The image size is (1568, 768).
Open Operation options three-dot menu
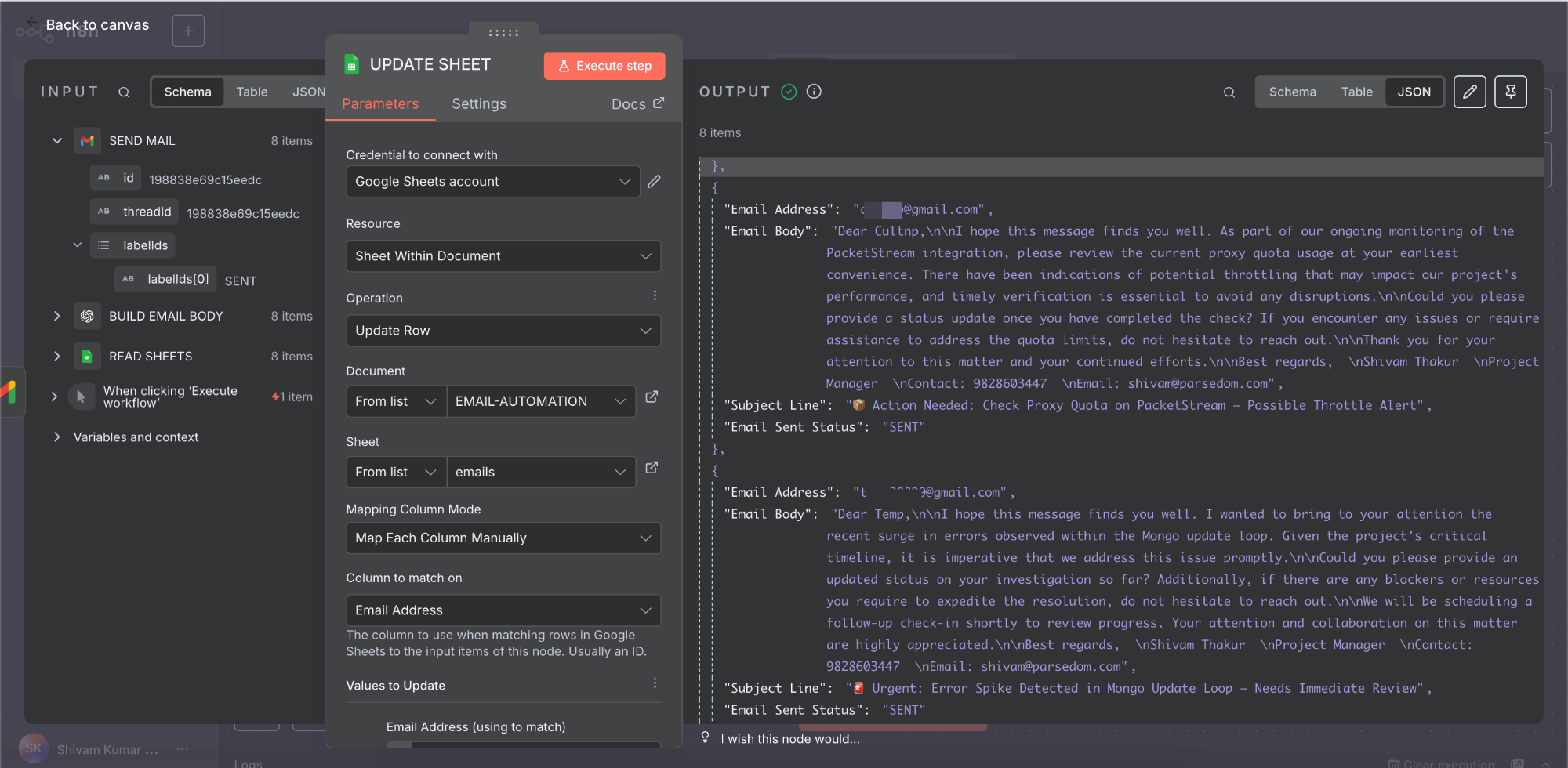[x=655, y=295]
